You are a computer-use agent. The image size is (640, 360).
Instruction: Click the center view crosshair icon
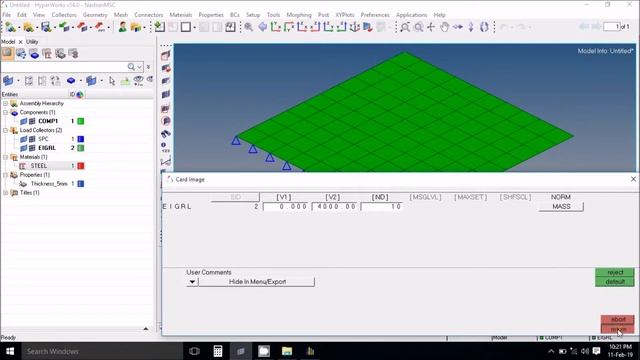[x=431, y=27]
